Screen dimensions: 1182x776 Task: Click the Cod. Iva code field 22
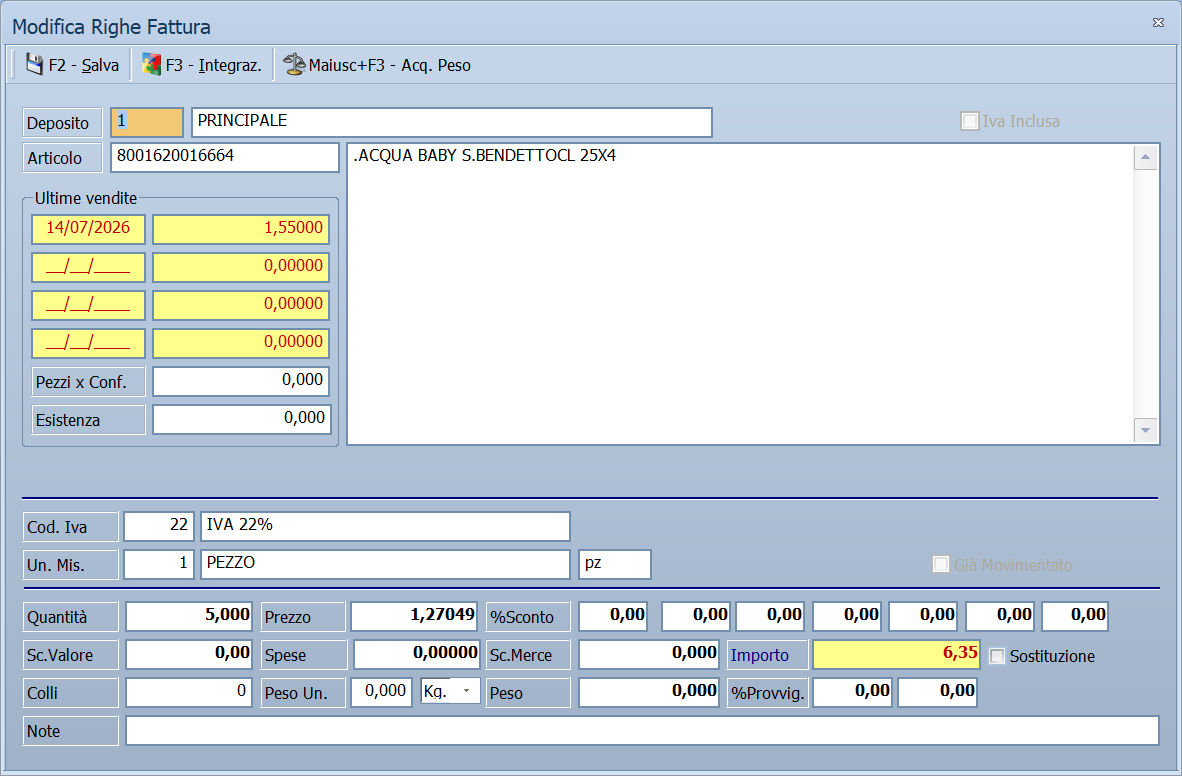pyautogui.click(x=159, y=526)
